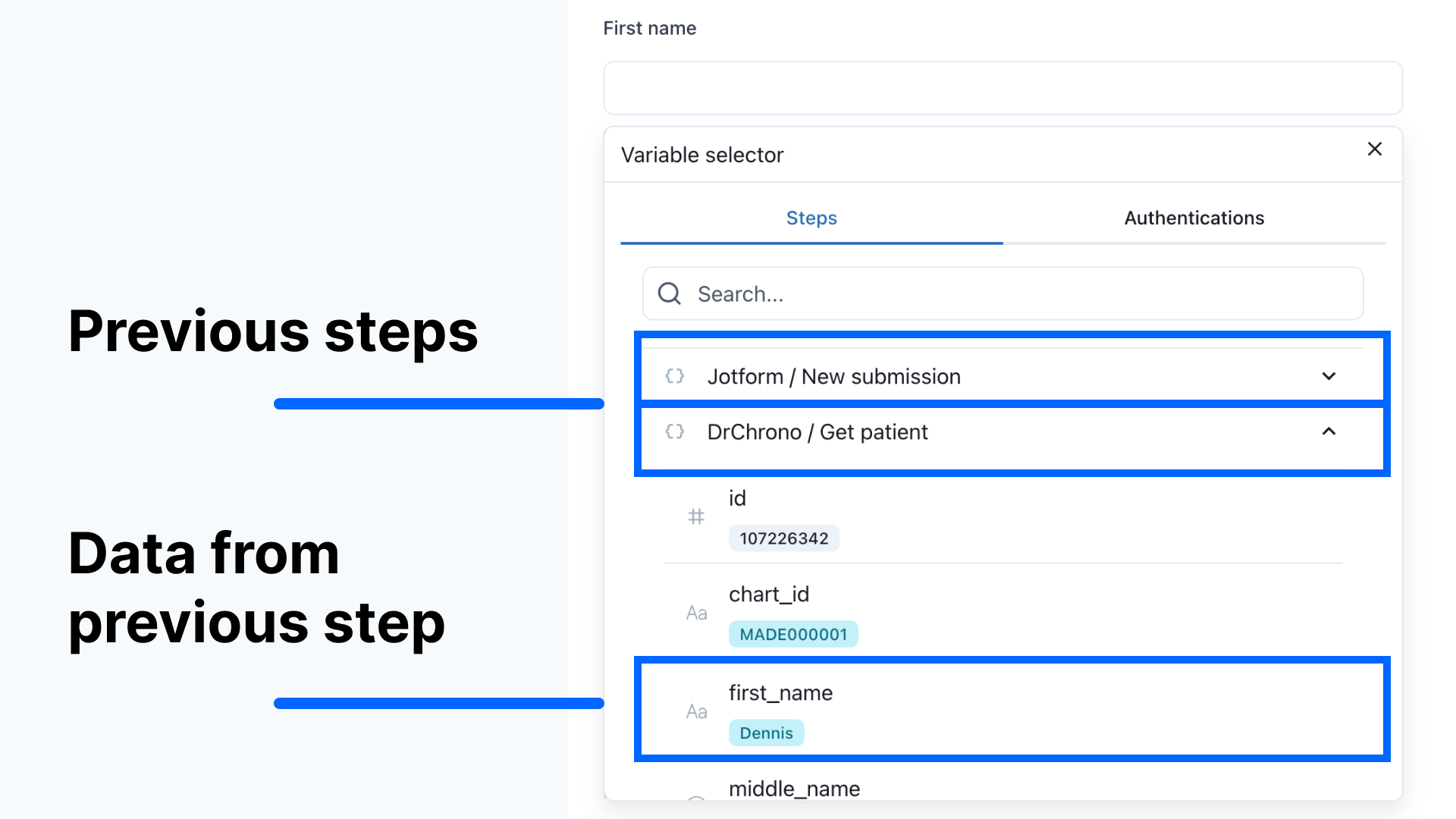Screen dimensions: 1456x819
Task: Switch to the Steps tab
Action: [811, 218]
